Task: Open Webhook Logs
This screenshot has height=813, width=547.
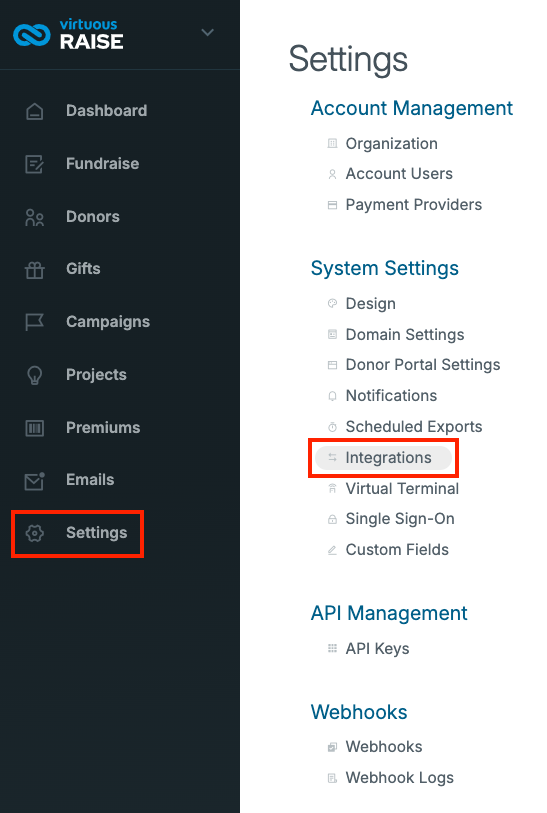Action: pyautogui.click(x=400, y=778)
